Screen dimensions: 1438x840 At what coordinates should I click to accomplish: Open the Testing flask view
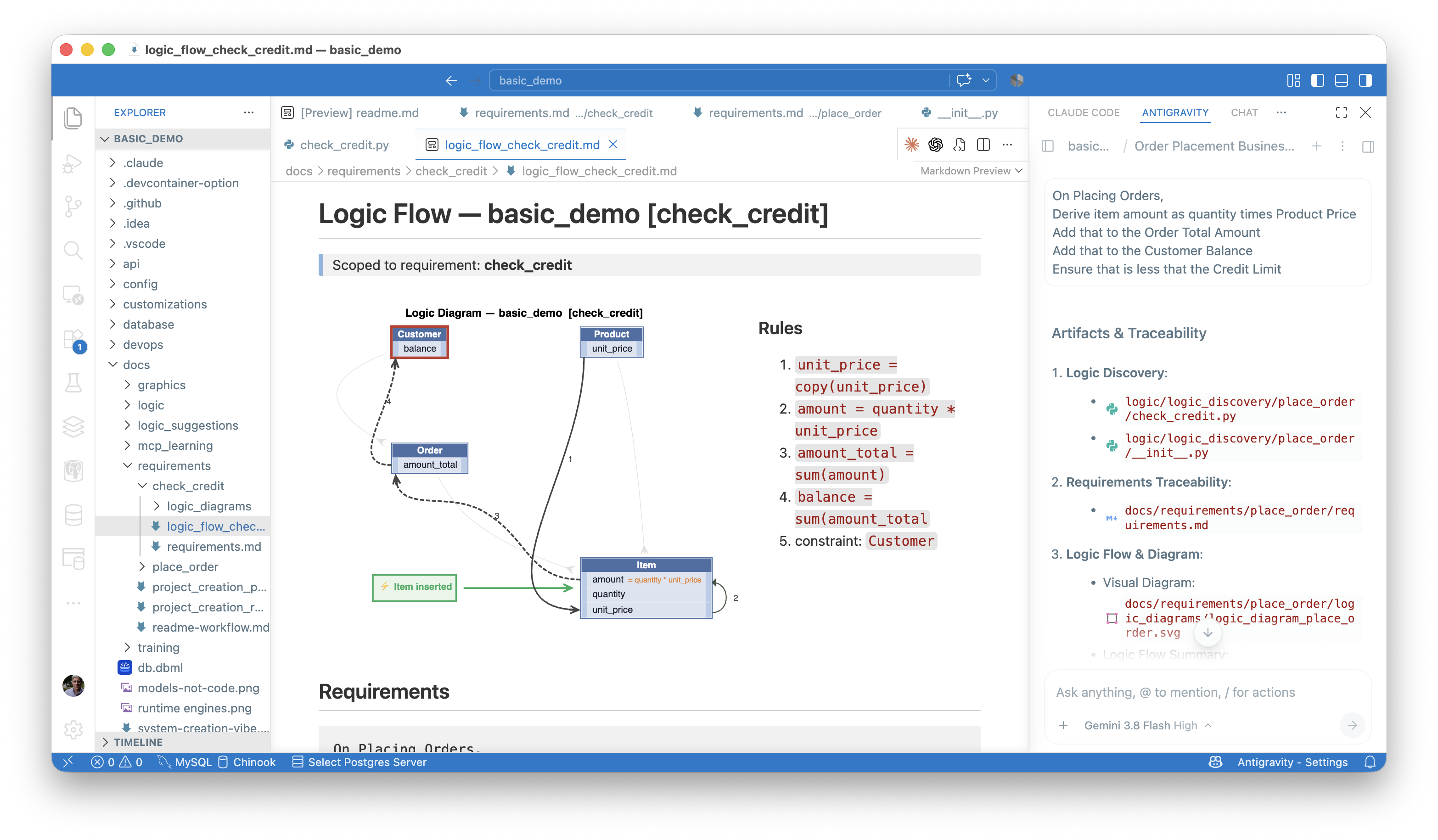(x=73, y=383)
